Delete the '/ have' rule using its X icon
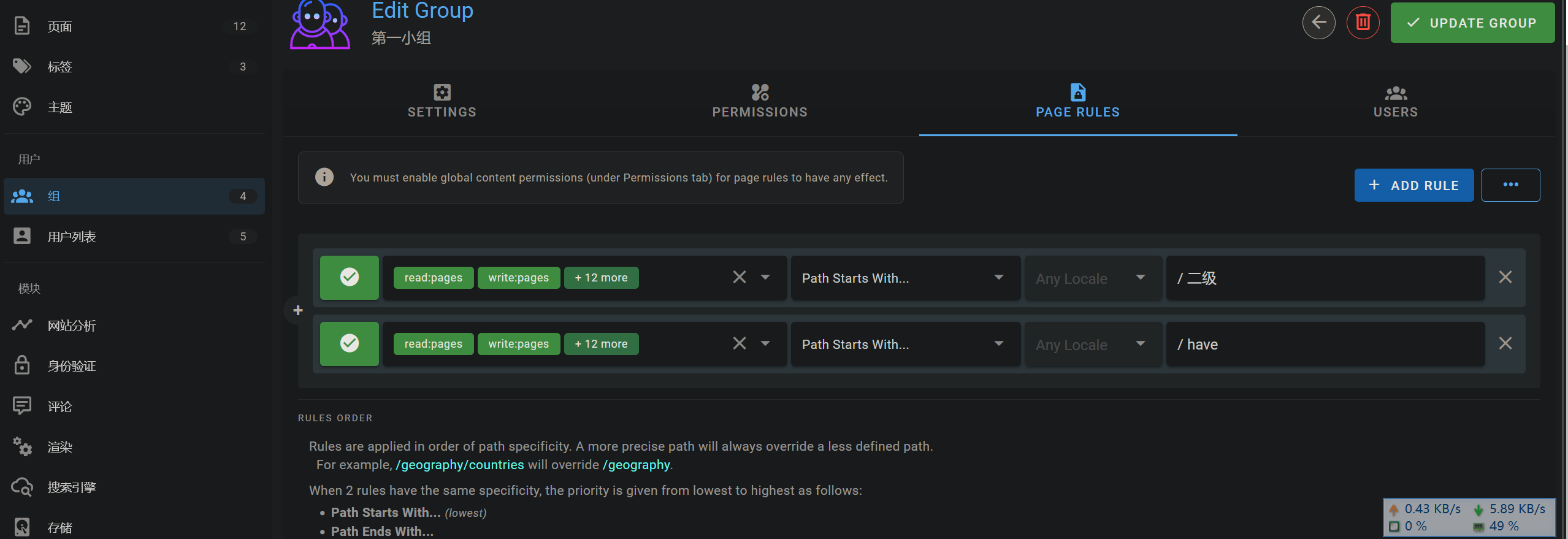The width and height of the screenshot is (1568, 539). pyautogui.click(x=1505, y=343)
